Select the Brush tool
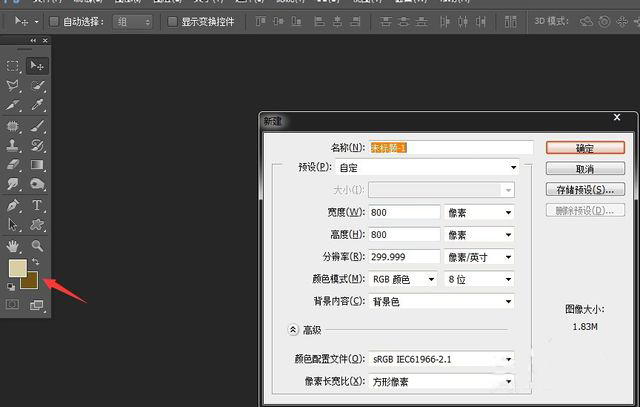This screenshot has width=640, height=407. click(x=37, y=127)
